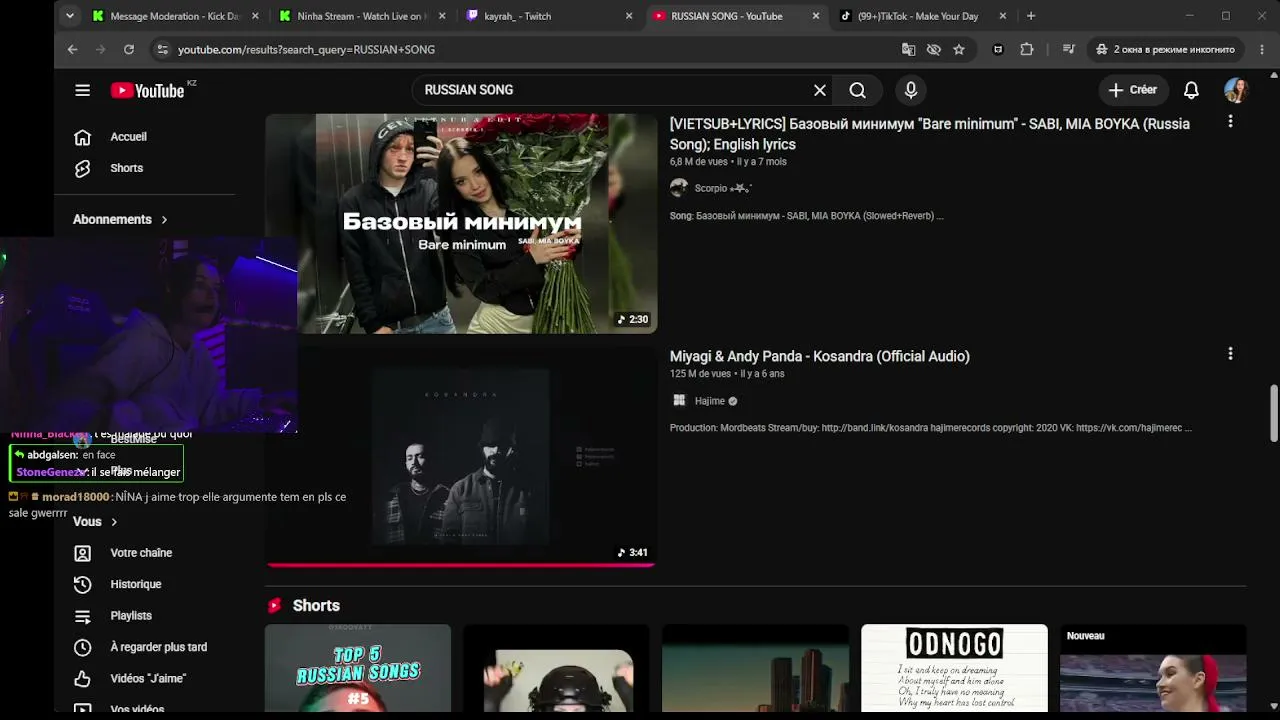Open the short labeled Nouveau
The height and width of the screenshot is (720, 1280).
(1153, 668)
